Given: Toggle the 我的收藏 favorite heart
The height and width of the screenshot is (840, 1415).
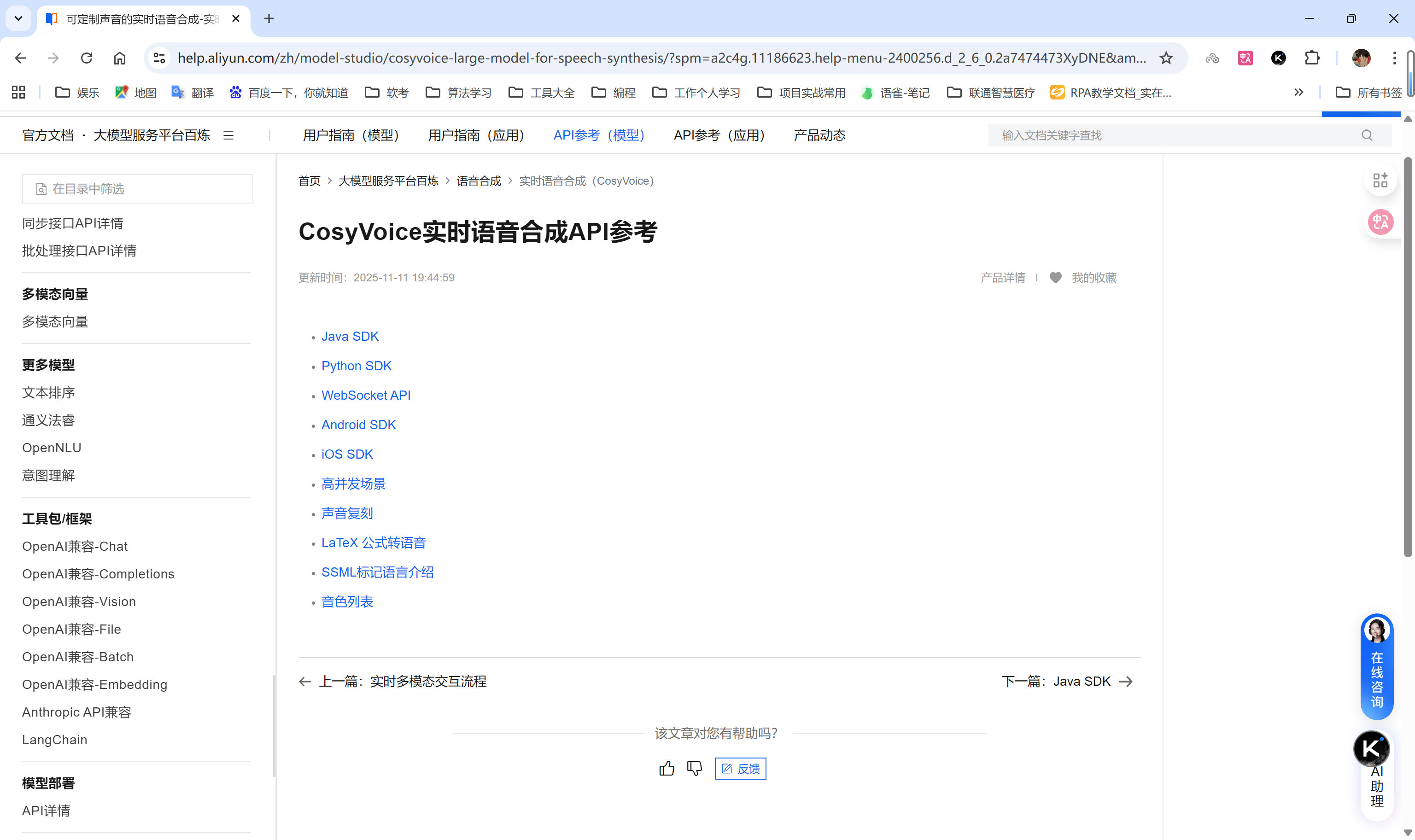Looking at the screenshot, I should coord(1055,277).
